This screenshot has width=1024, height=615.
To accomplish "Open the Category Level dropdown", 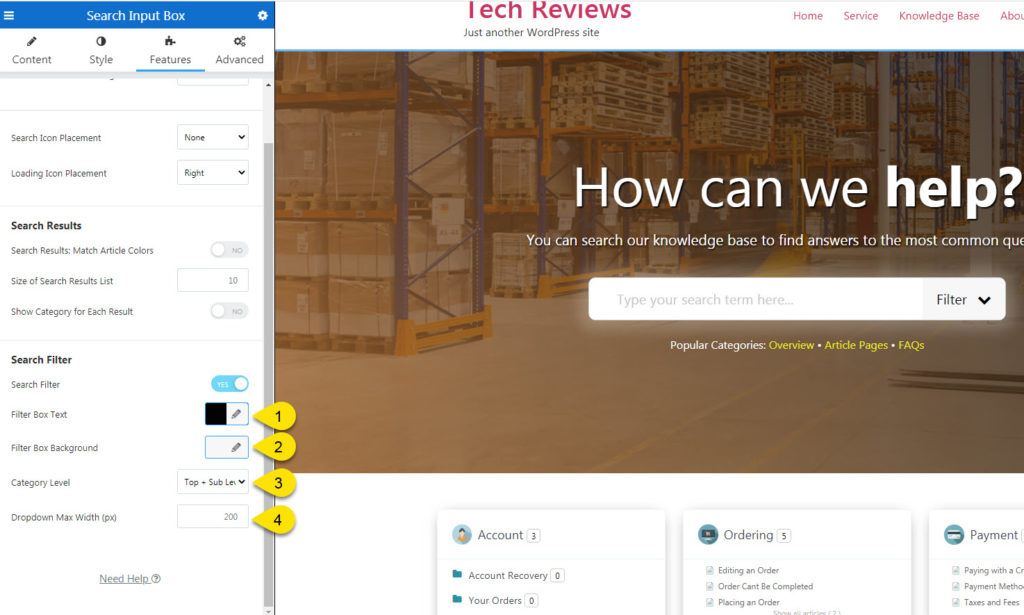I will [212, 482].
